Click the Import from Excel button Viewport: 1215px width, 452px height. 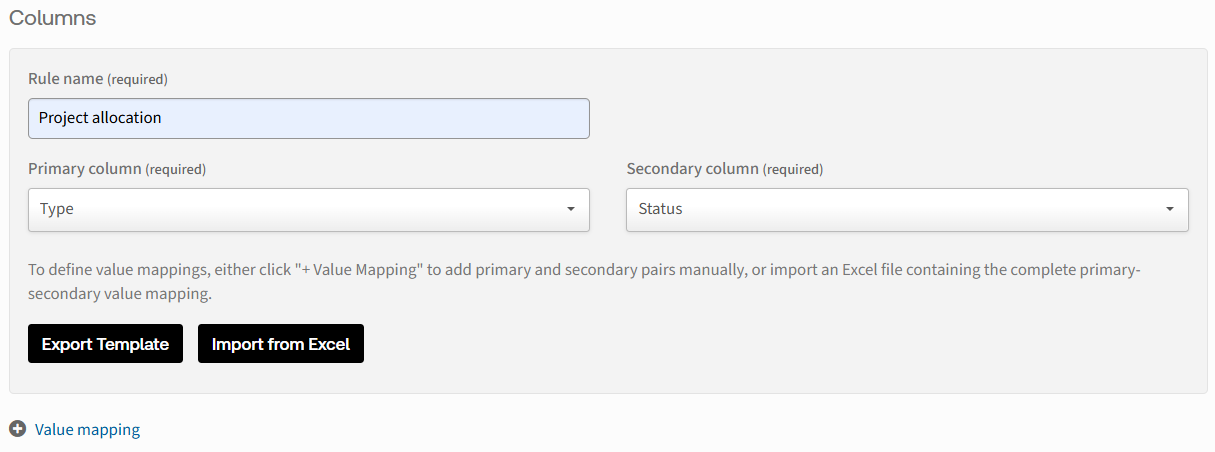(281, 344)
